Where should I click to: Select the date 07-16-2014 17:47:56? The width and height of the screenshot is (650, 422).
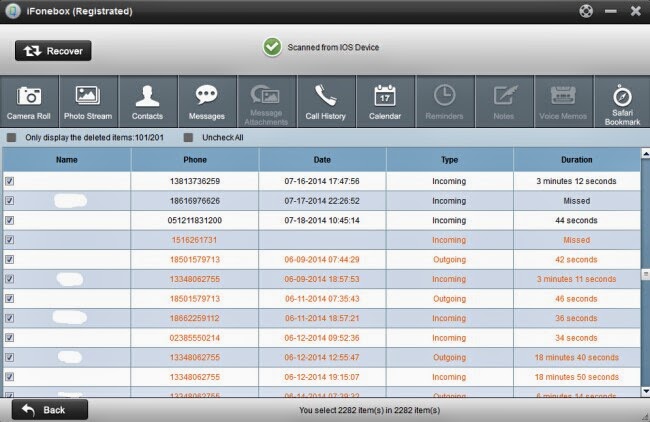pos(322,181)
